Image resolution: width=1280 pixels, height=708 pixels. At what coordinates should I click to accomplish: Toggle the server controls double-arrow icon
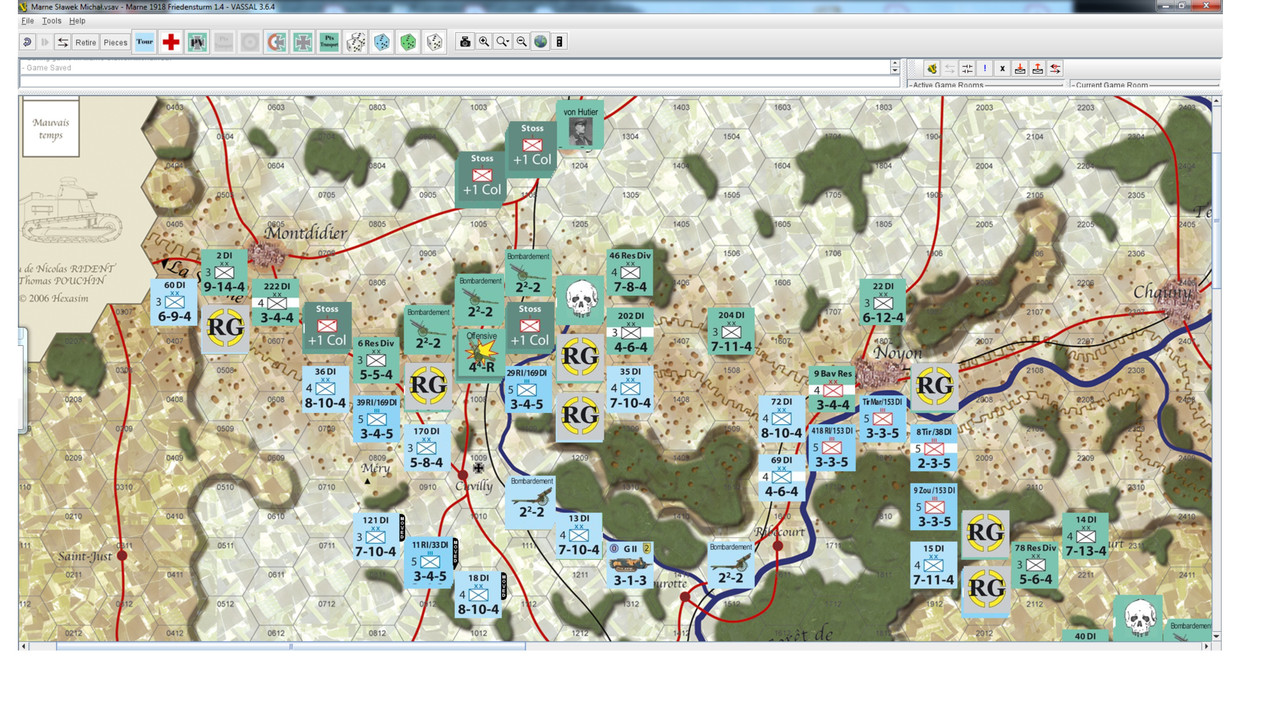point(63,42)
